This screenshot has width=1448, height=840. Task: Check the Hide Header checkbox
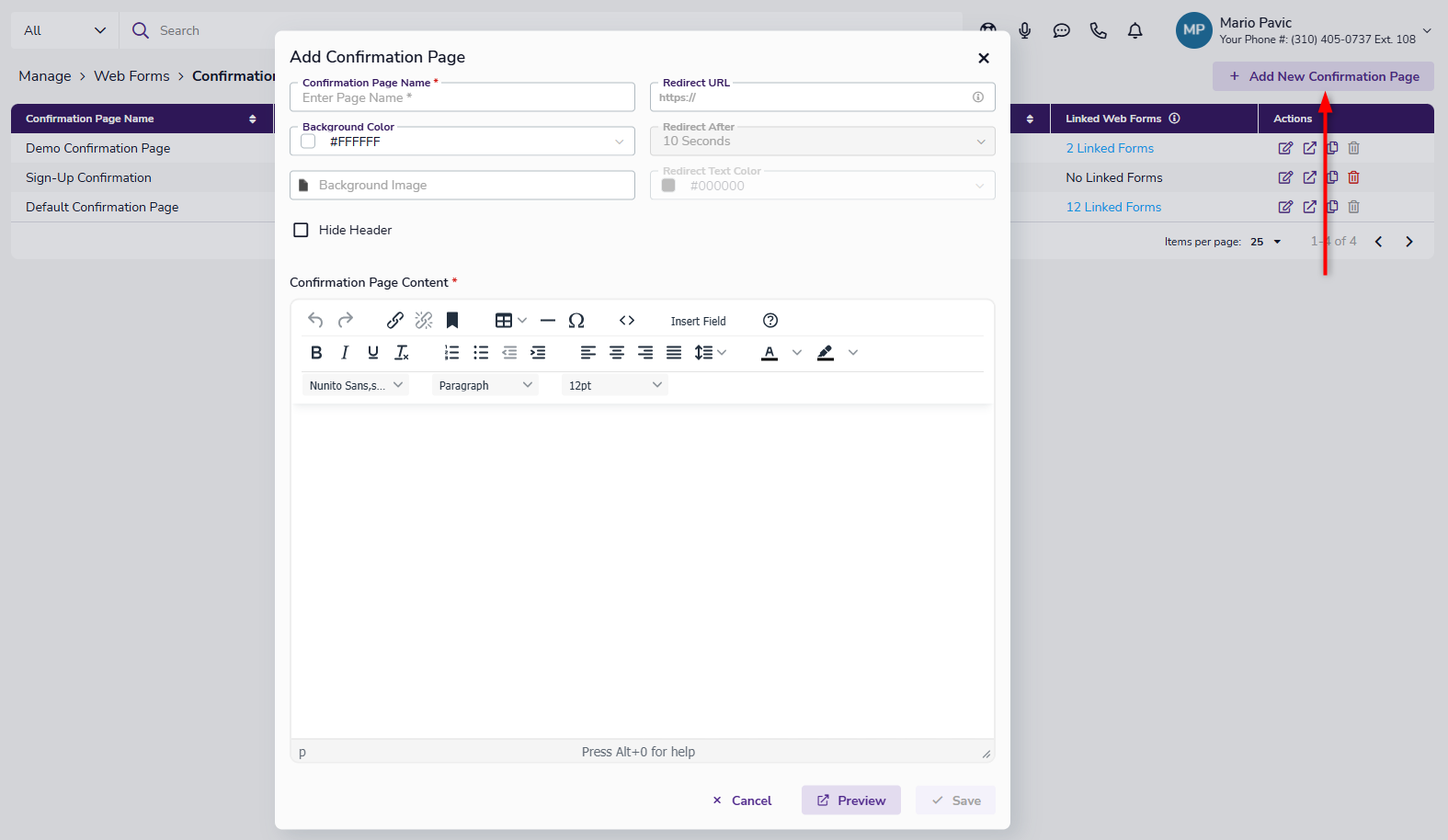[301, 230]
